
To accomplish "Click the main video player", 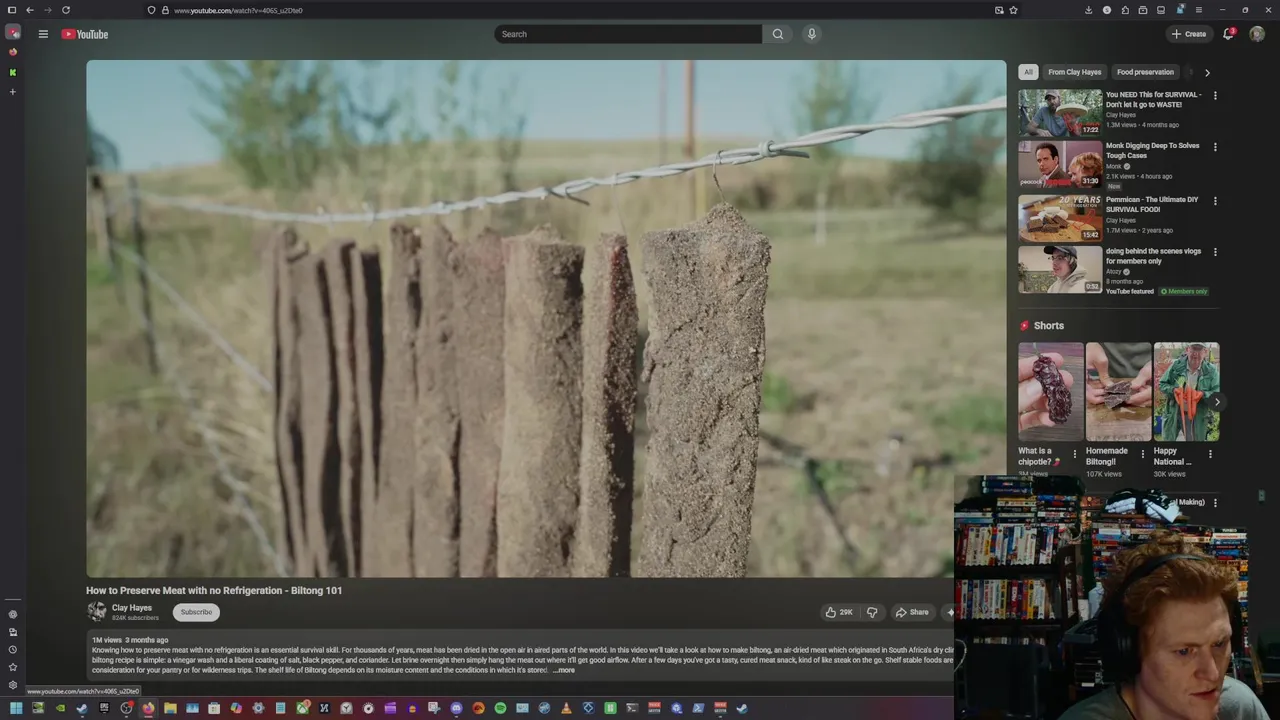I will coord(546,318).
